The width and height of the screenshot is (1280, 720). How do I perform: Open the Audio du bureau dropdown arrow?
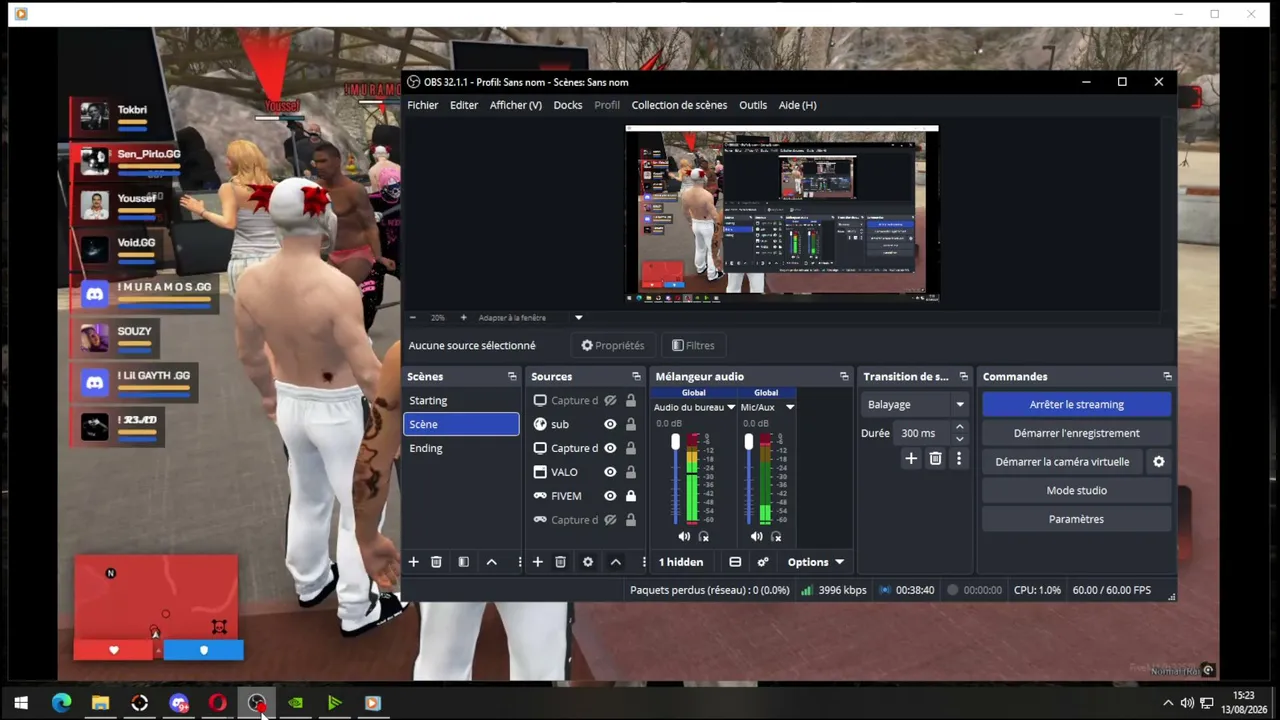click(x=731, y=407)
